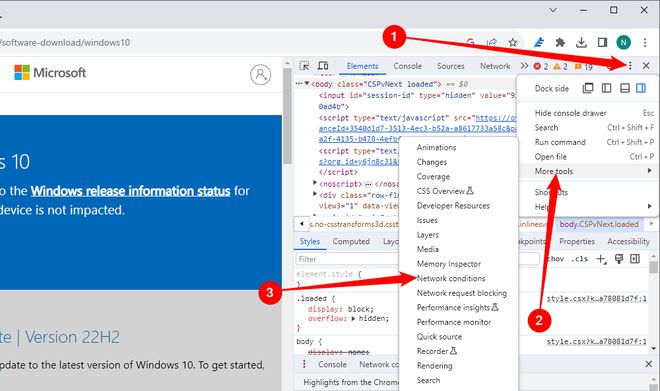The width and height of the screenshot is (660, 391).
Task: Switch to the Console tab
Action: [x=407, y=66]
